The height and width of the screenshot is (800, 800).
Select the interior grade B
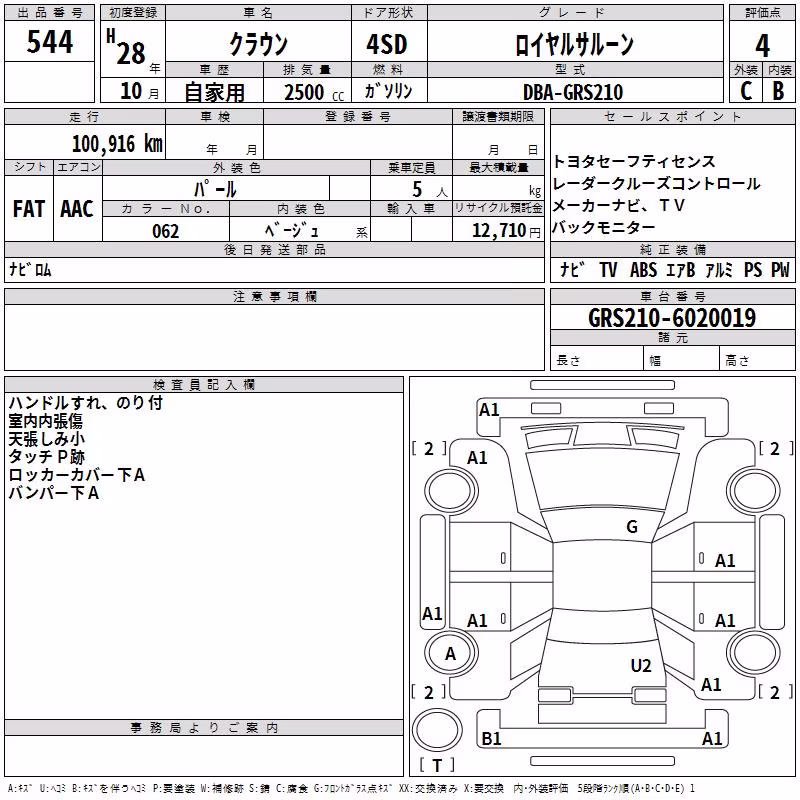[x=778, y=91]
